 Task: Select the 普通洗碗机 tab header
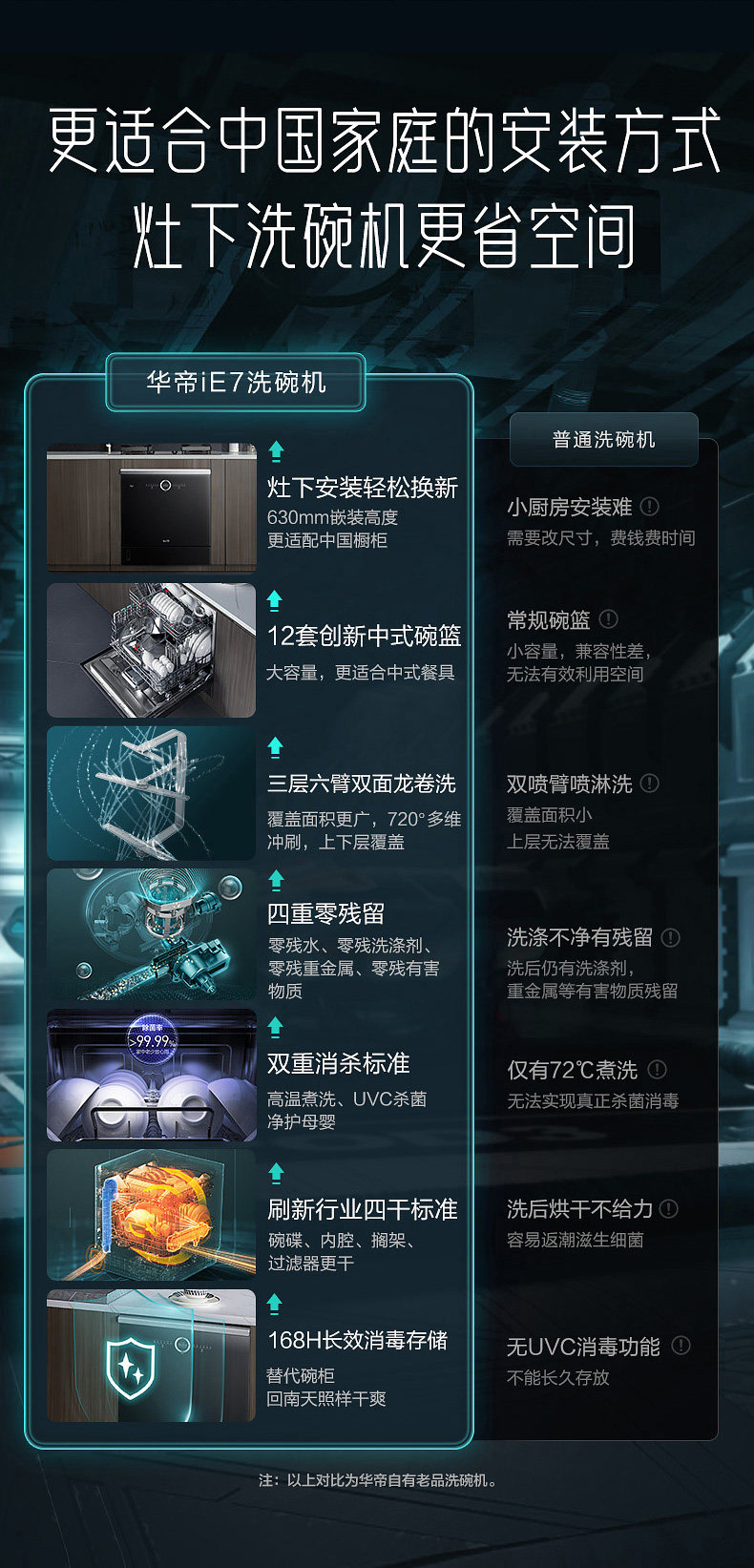[604, 439]
